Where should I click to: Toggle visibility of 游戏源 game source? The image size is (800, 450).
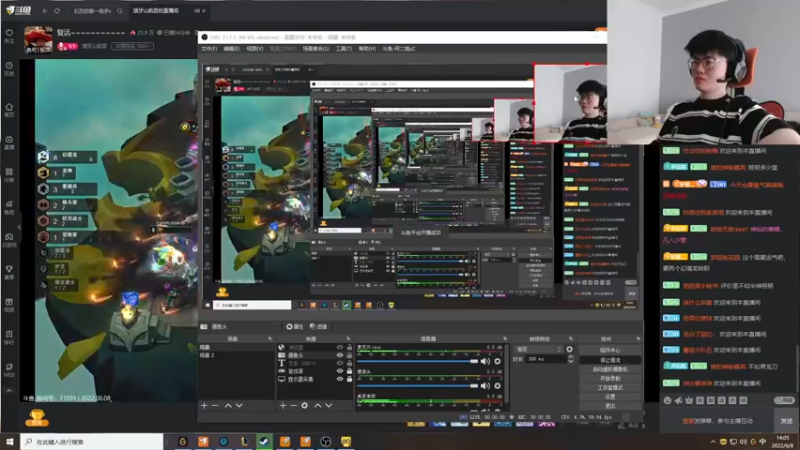tap(340, 371)
